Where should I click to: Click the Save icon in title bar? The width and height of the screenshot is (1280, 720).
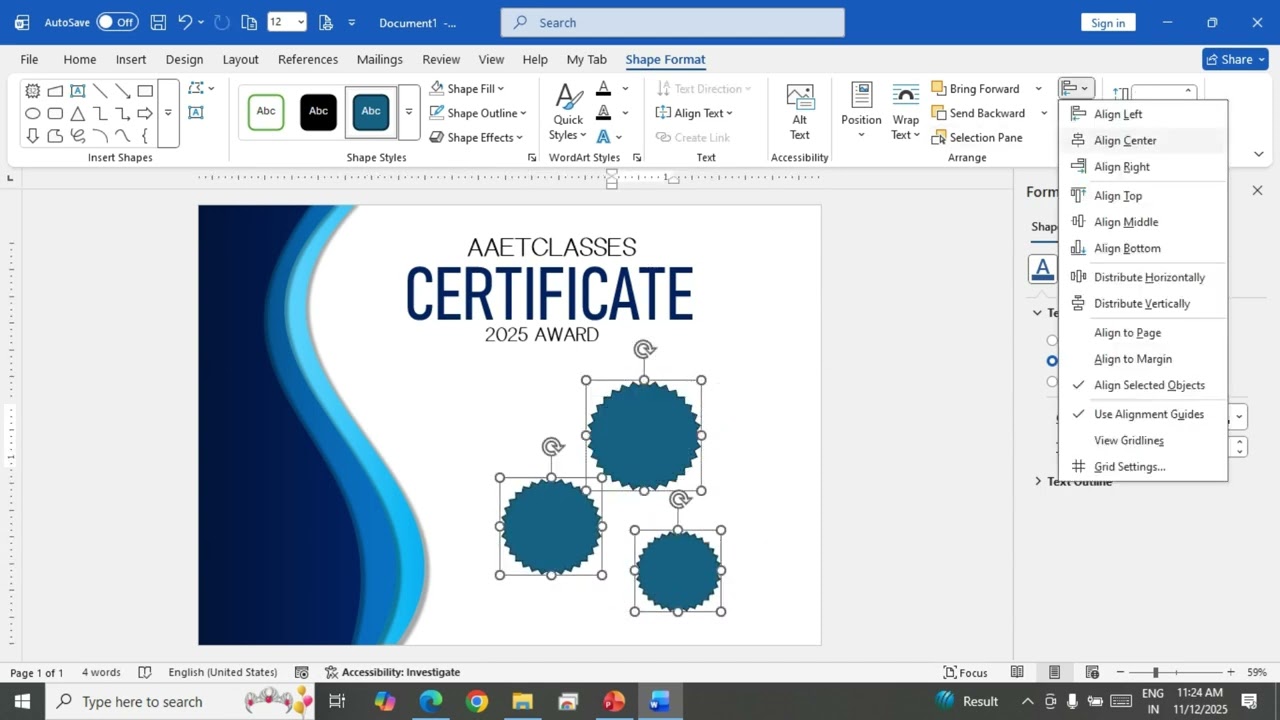tap(158, 22)
